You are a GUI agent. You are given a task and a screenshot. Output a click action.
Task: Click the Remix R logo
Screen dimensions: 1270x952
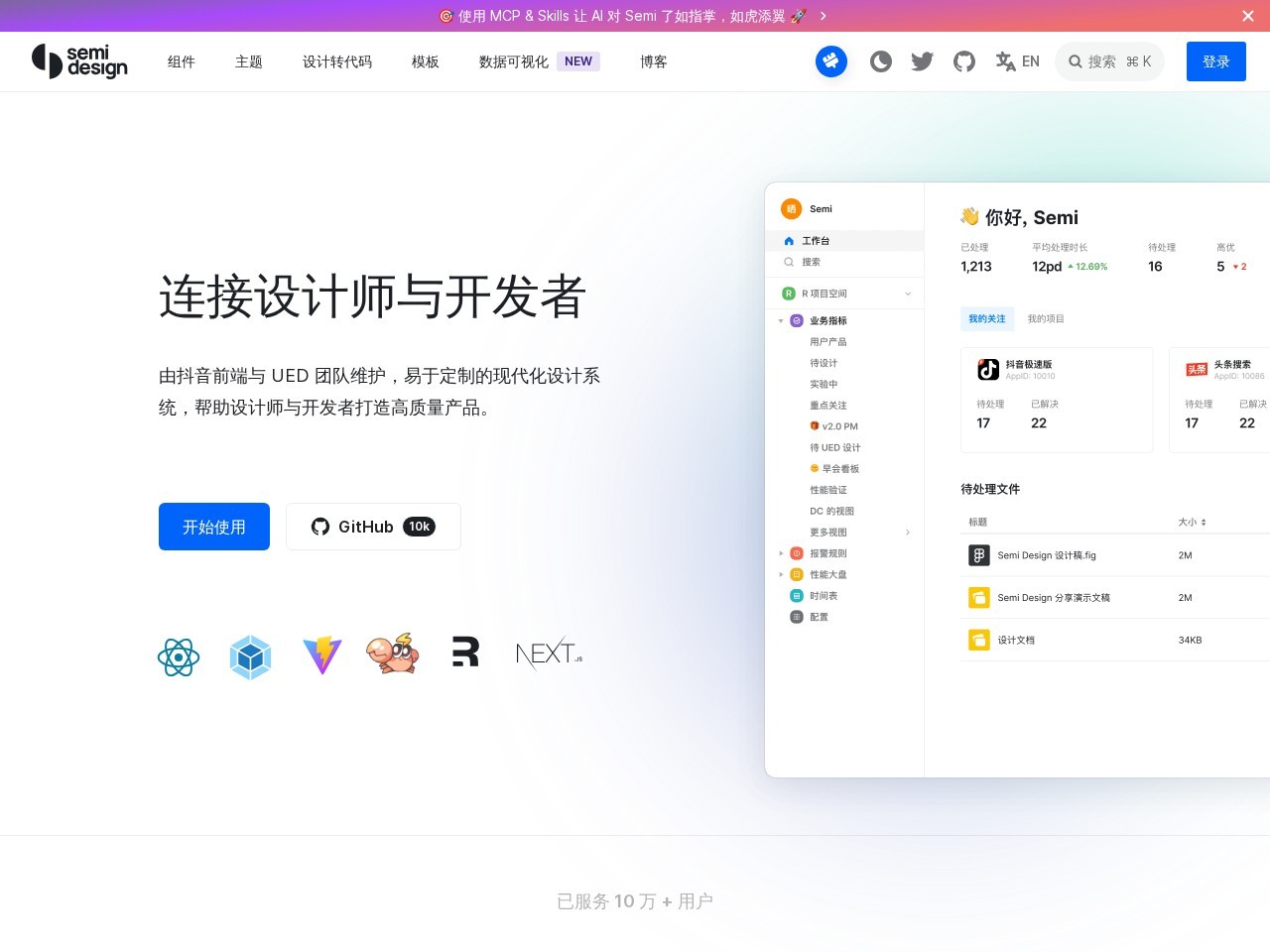point(465,652)
